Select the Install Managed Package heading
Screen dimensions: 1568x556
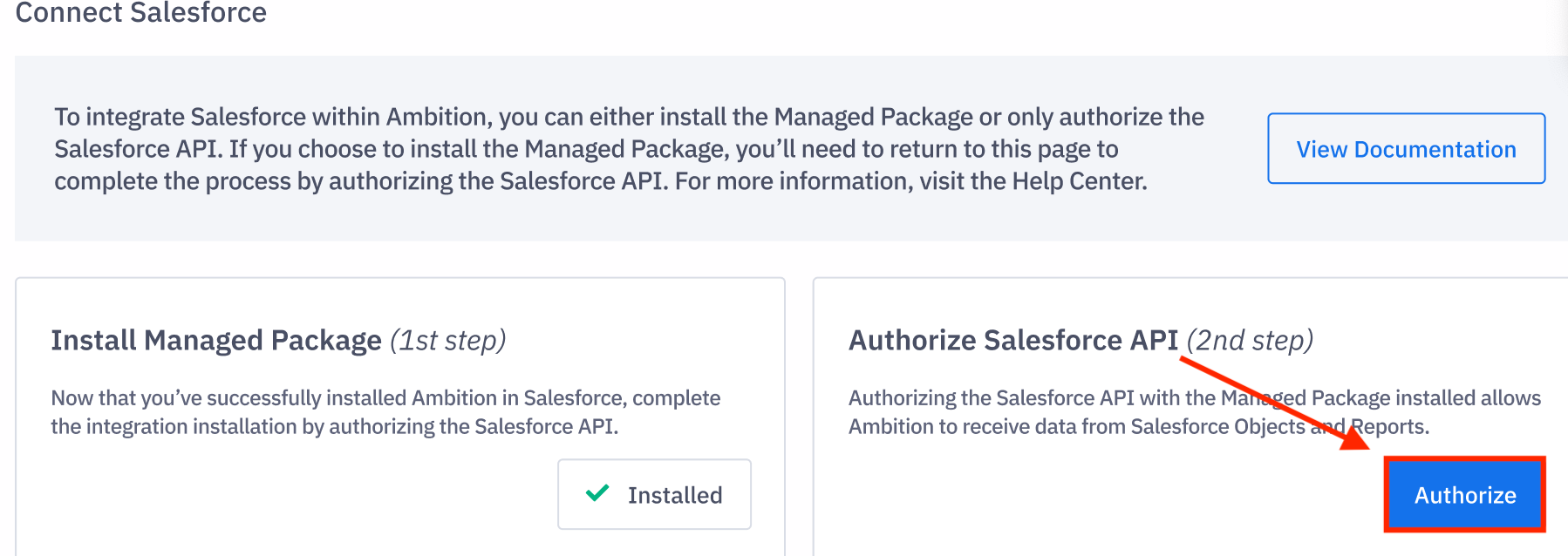coord(216,340)
